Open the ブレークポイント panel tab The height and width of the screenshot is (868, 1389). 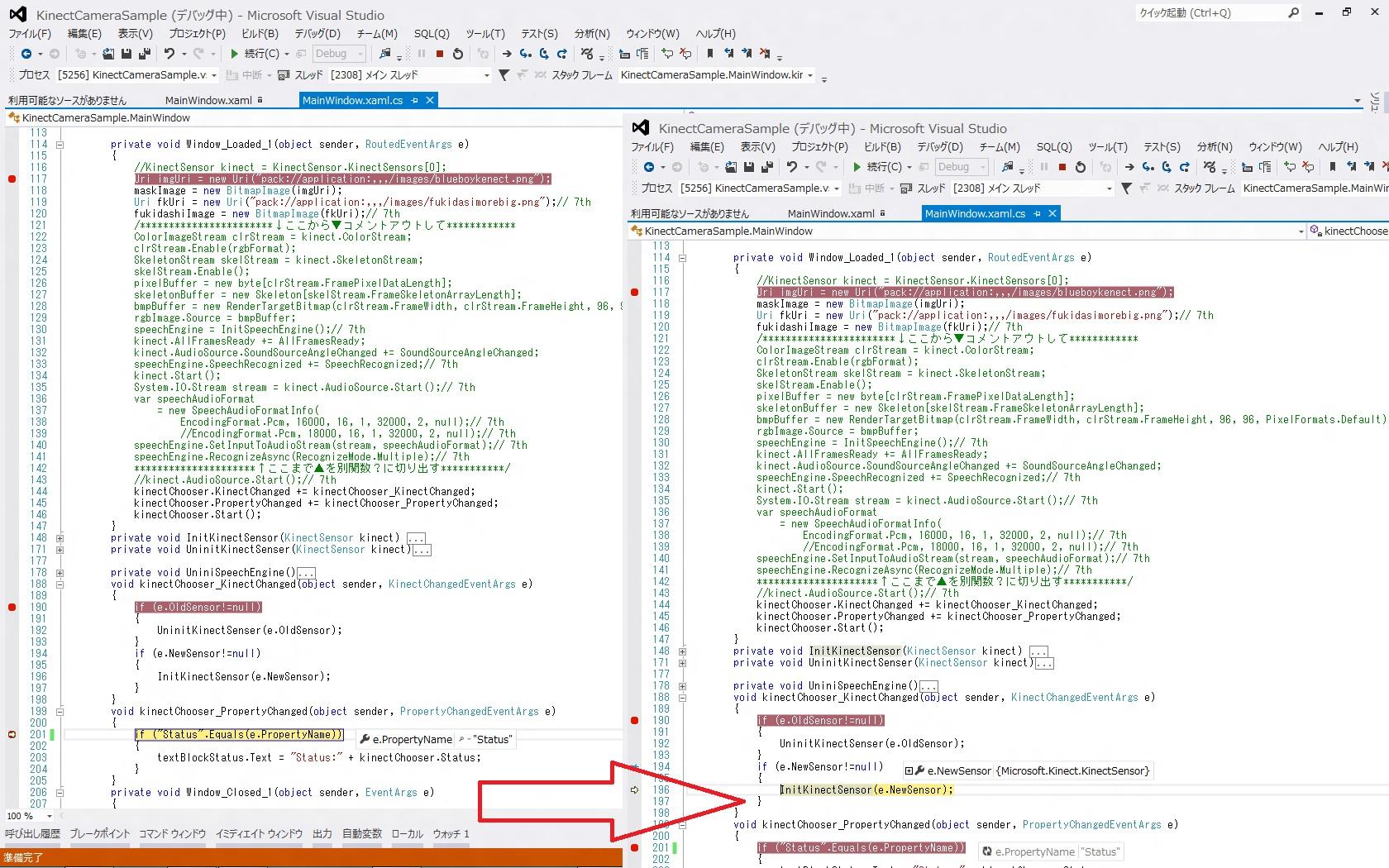point(99,834)
